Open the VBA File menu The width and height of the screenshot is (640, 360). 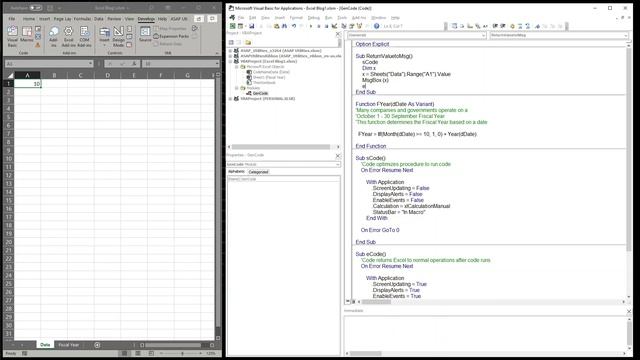click(x=241, y=18)
